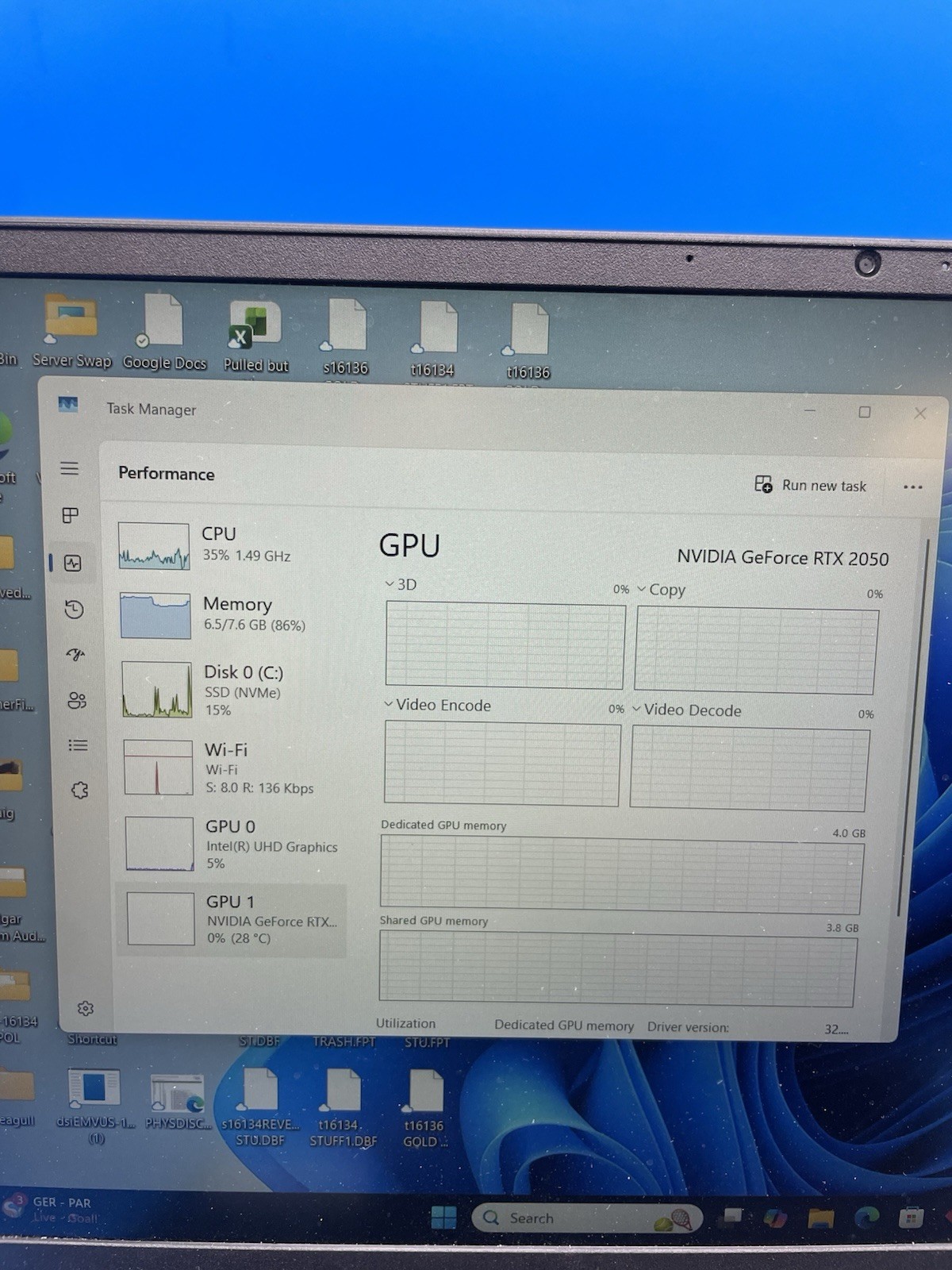
Task: Click the Dedicated GPU memory graph
Action: 620,874
